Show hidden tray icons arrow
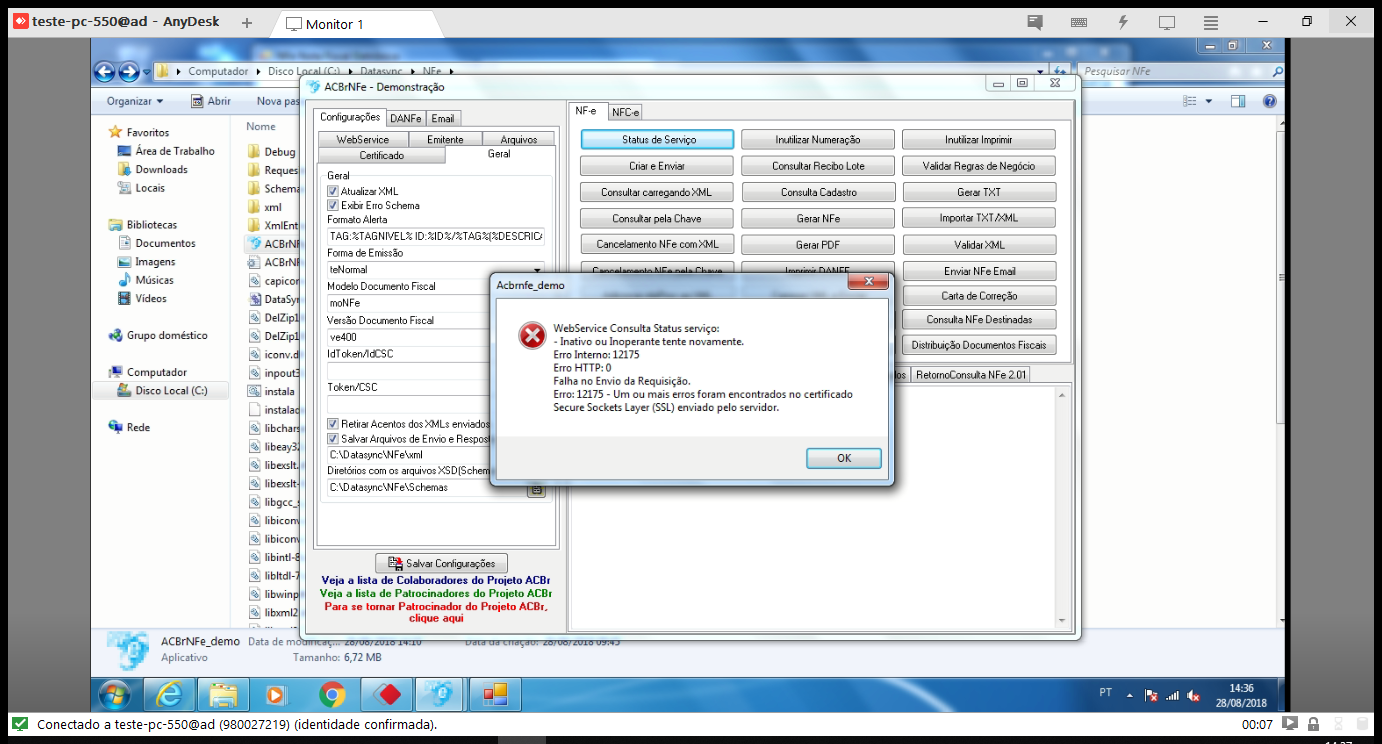 [x=1130, y=695]
